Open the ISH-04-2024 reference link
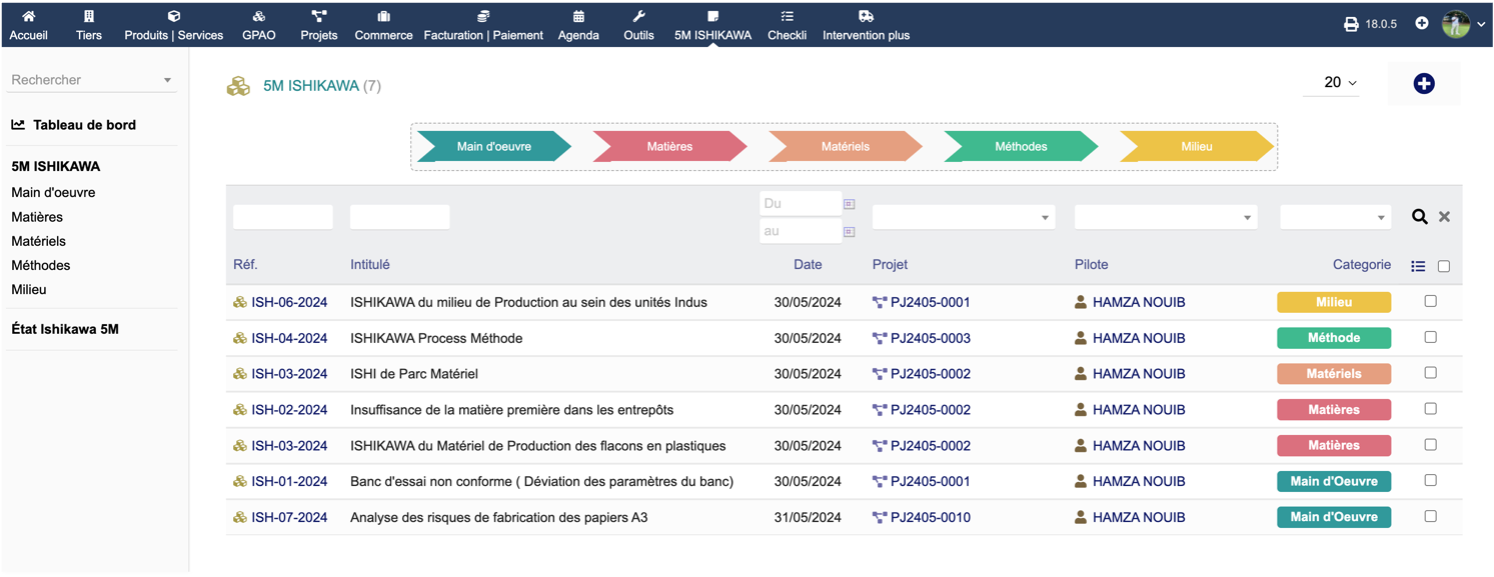The width and height of the screenshot is (1494, 577). 289,338
